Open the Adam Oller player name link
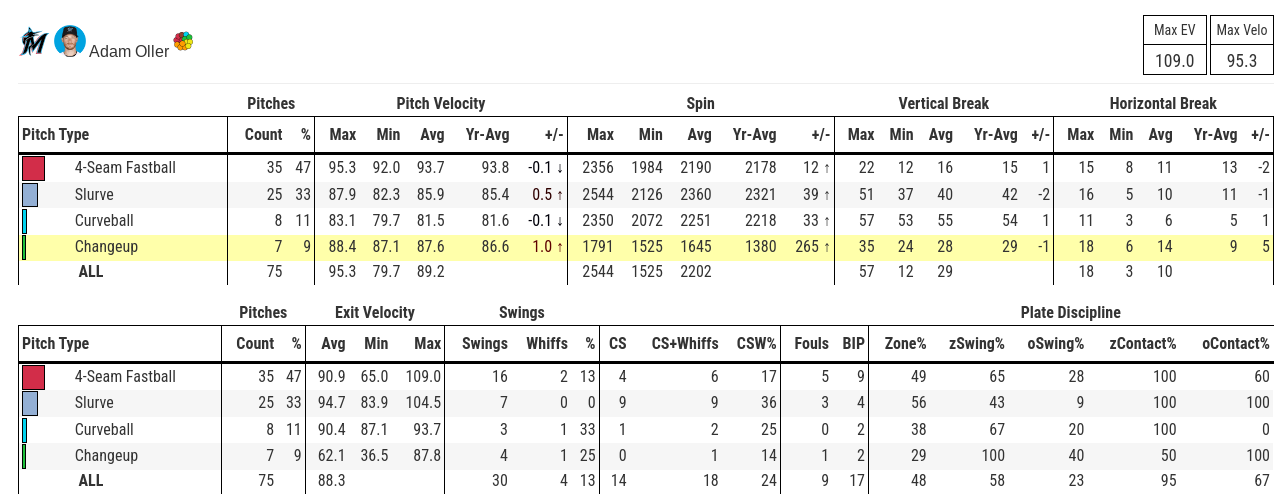This screenshot has width=1284, height=502. click(x=129, y=51)
